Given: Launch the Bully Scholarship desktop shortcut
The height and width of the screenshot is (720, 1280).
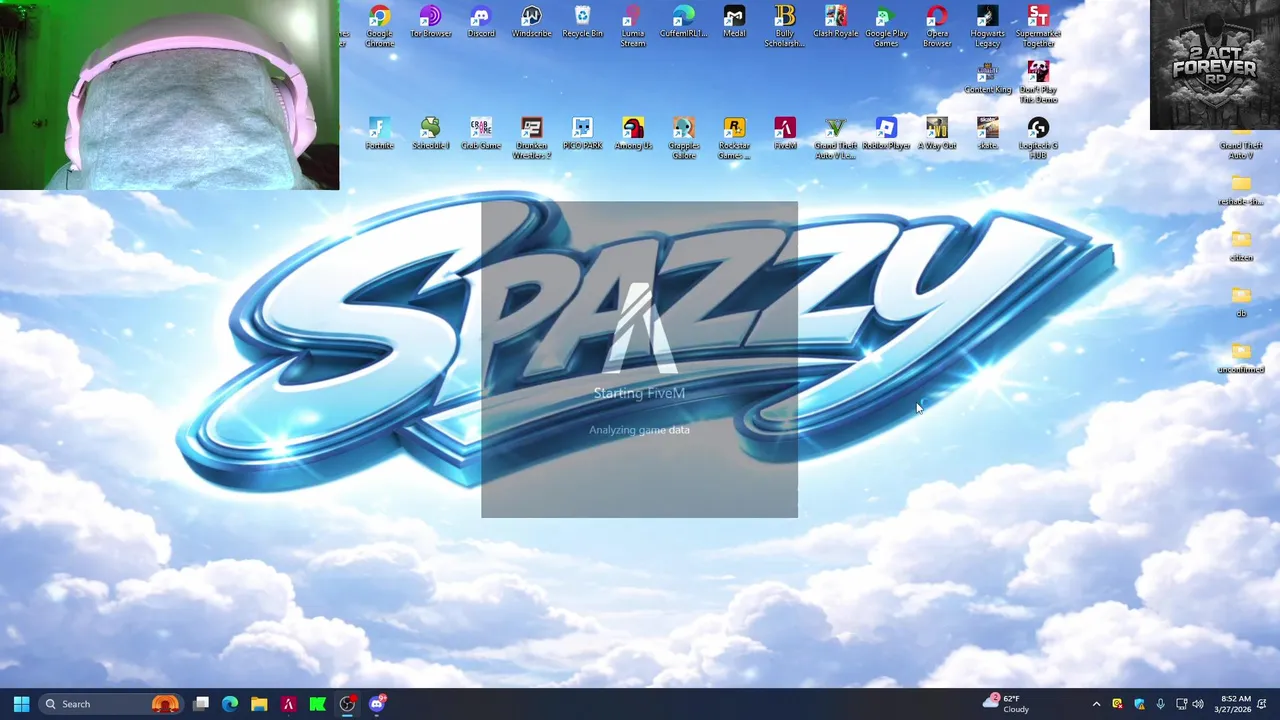Looking at the screenshot, I should [785, 26].
